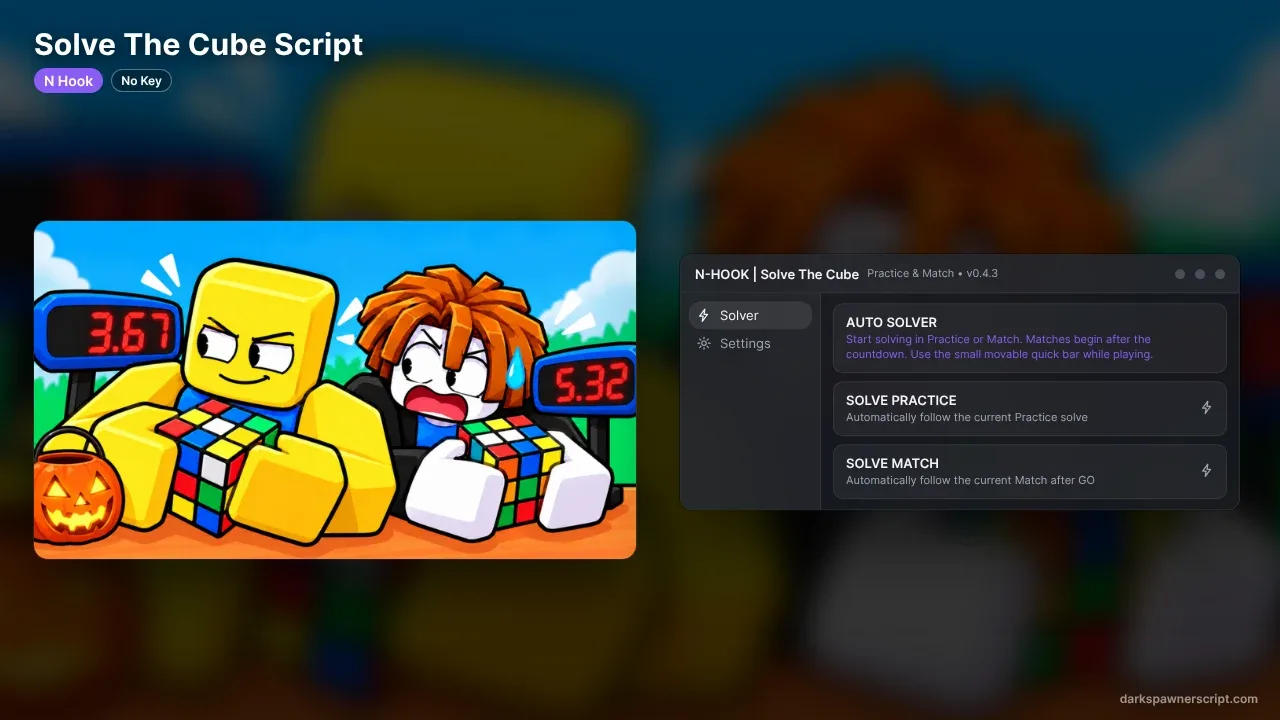This screenshot has height=720, width=1280.
Task: Click the SOLVE PRACTICE row
Action: (1030, 408)
